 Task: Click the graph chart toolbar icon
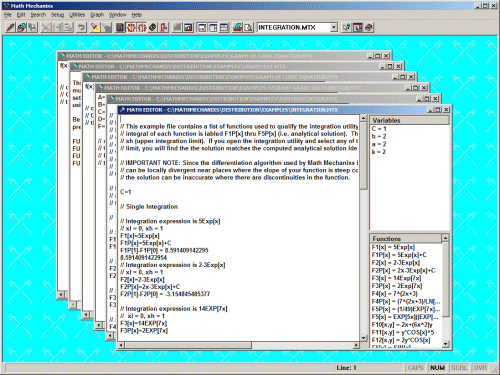(x=188, y=27)
